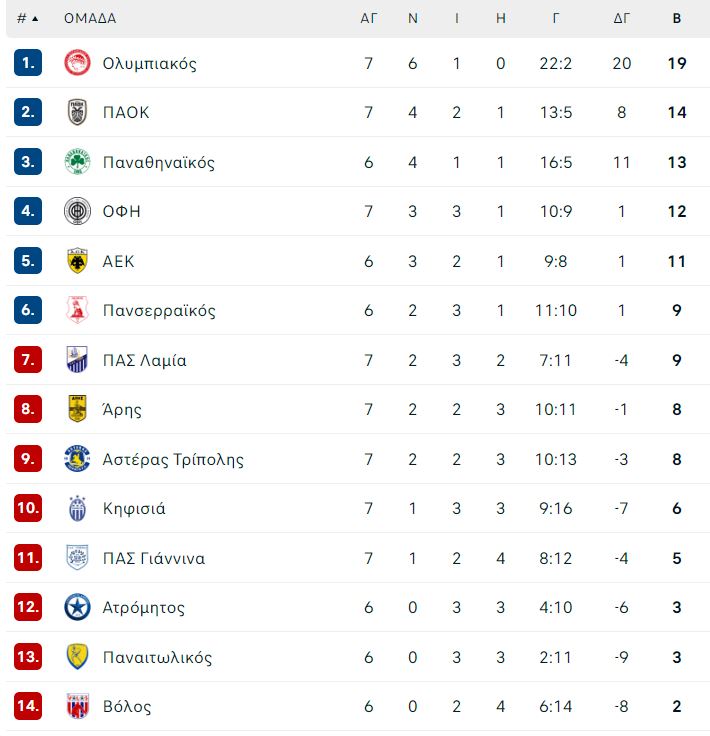Click the ΟΦΗ round emblem
This screenshot has width=710, height=736.
coord(77,211)
